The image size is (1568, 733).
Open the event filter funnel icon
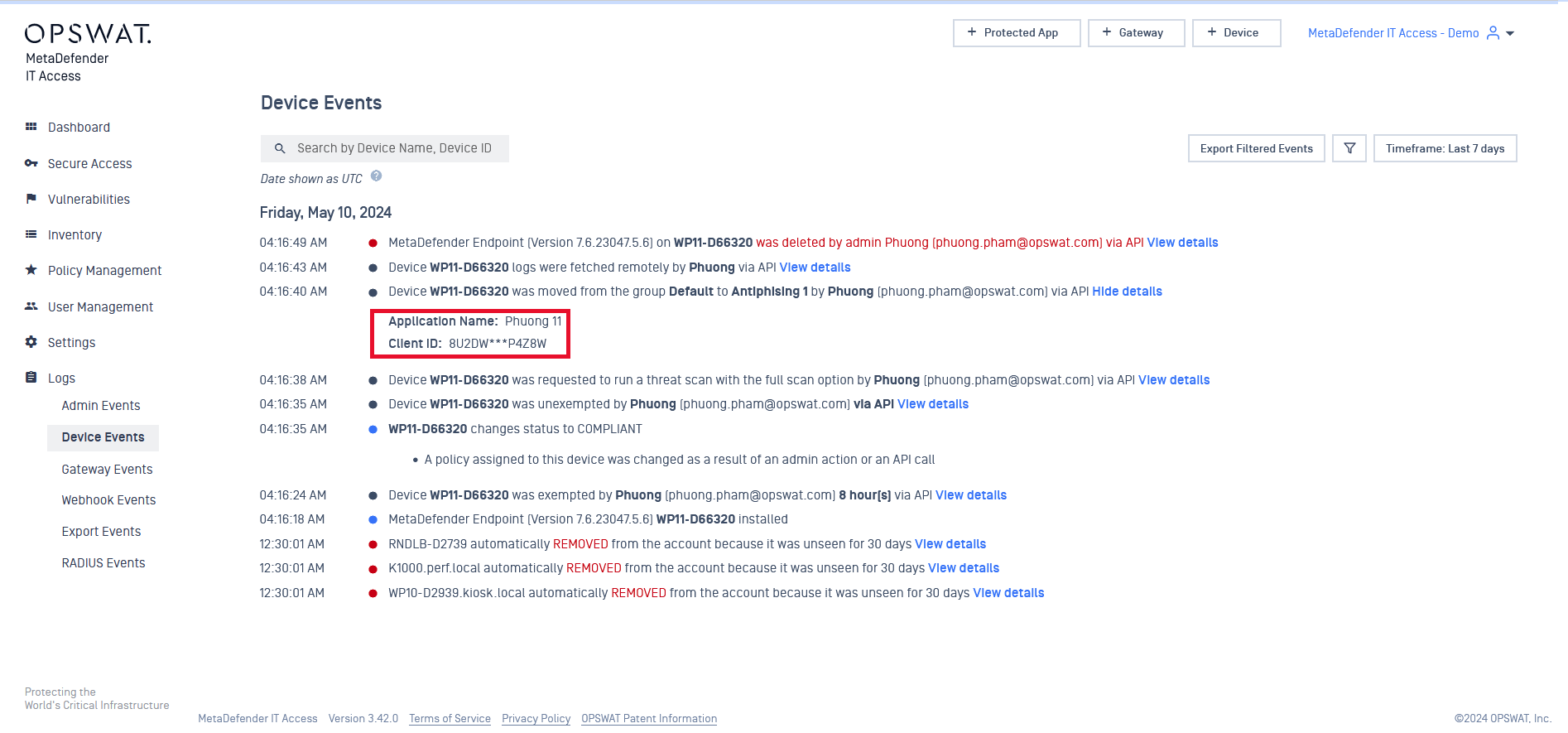coord(1349,148)
